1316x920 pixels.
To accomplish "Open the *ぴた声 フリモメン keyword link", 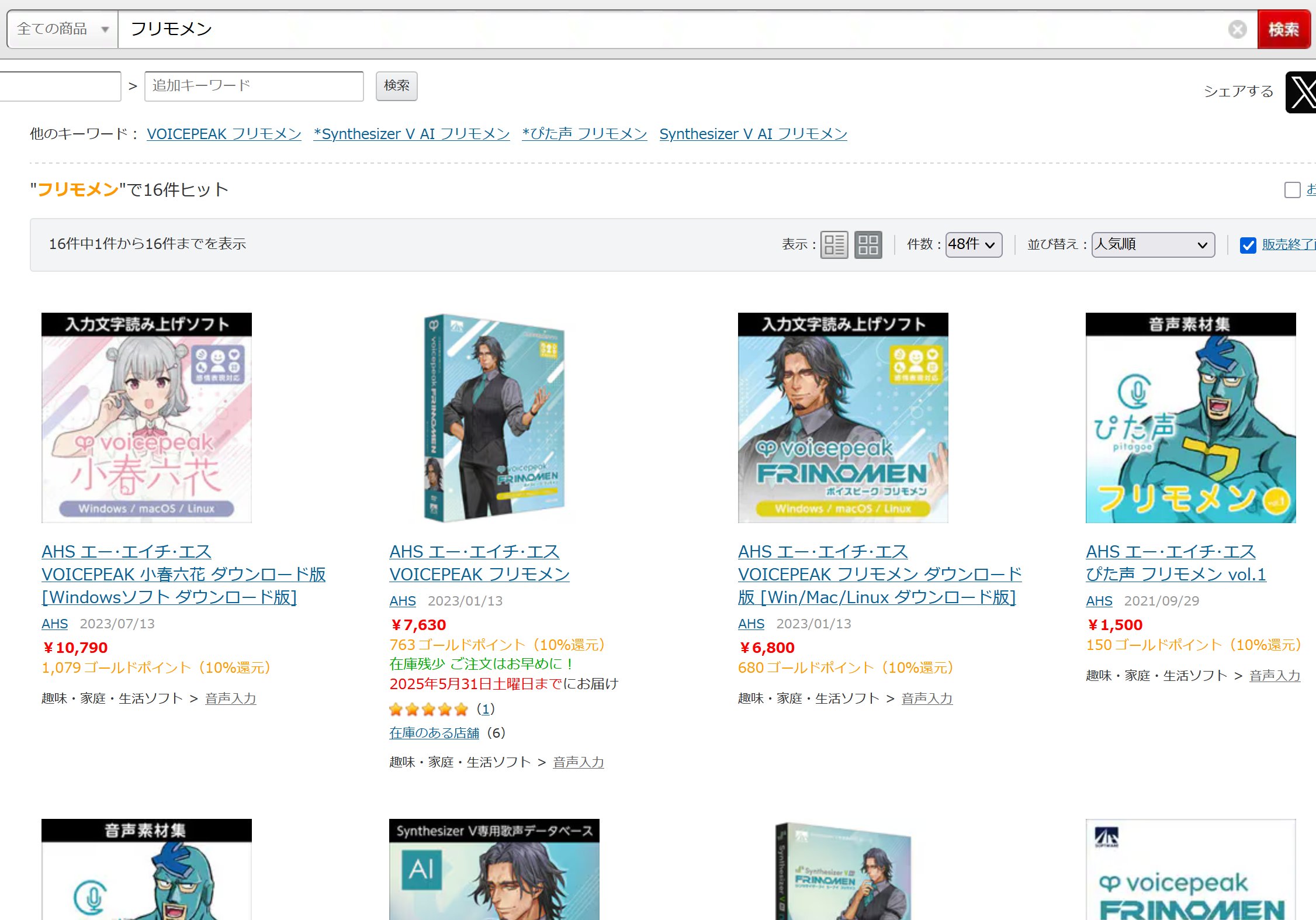I will (x=584, y=134).
